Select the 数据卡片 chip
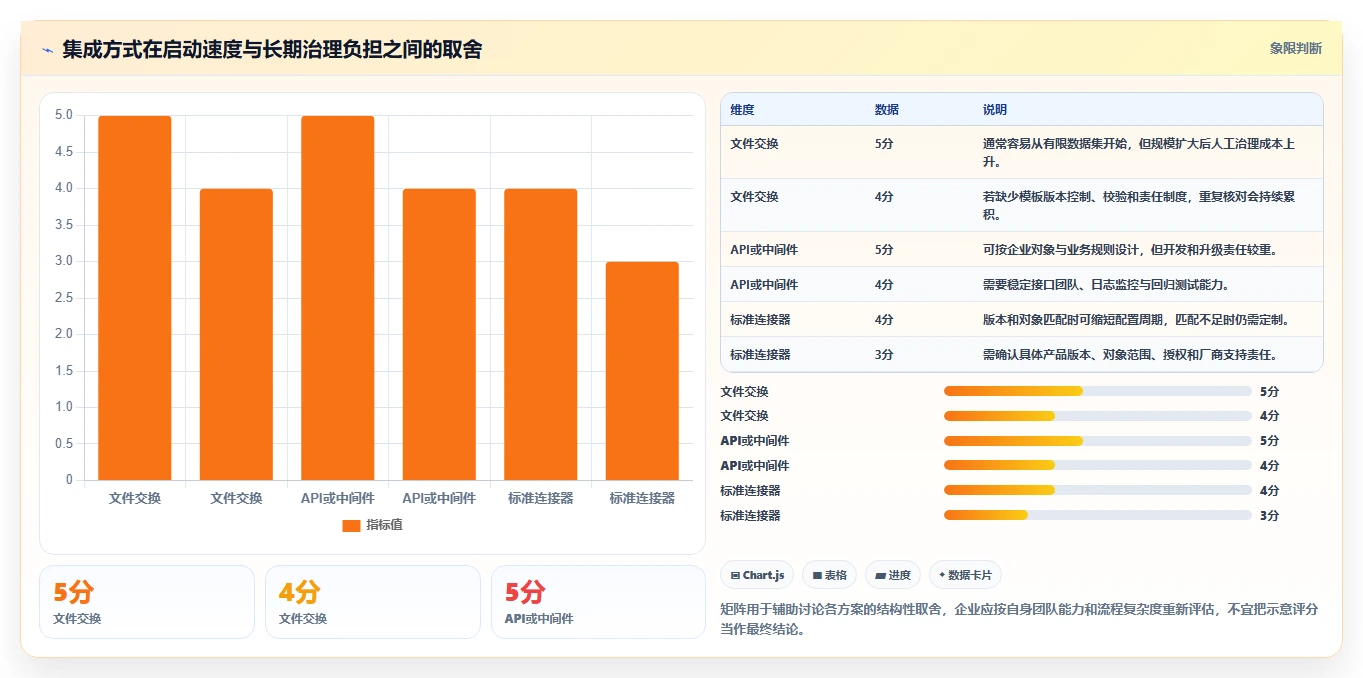Viewport: 1363px width, 678px height. coord(965,575)
